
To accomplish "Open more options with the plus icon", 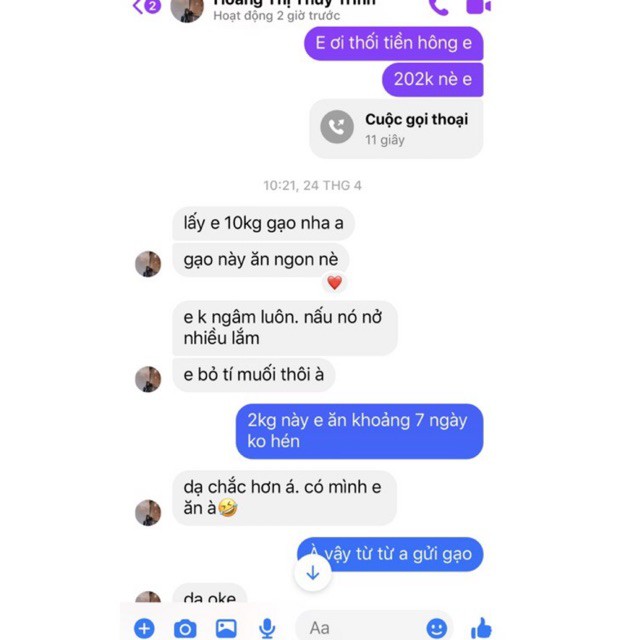I will pos(144,628).
